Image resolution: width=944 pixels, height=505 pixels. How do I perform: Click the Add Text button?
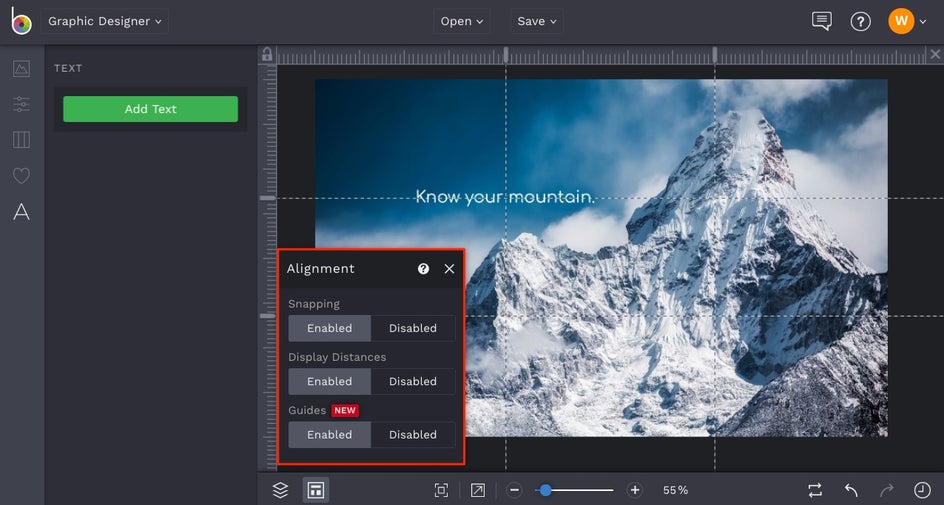[151, 109]
